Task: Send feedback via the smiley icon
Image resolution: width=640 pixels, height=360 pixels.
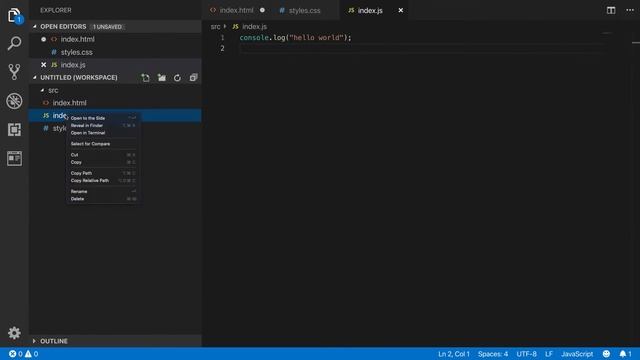Action: [x=606, y=354]
